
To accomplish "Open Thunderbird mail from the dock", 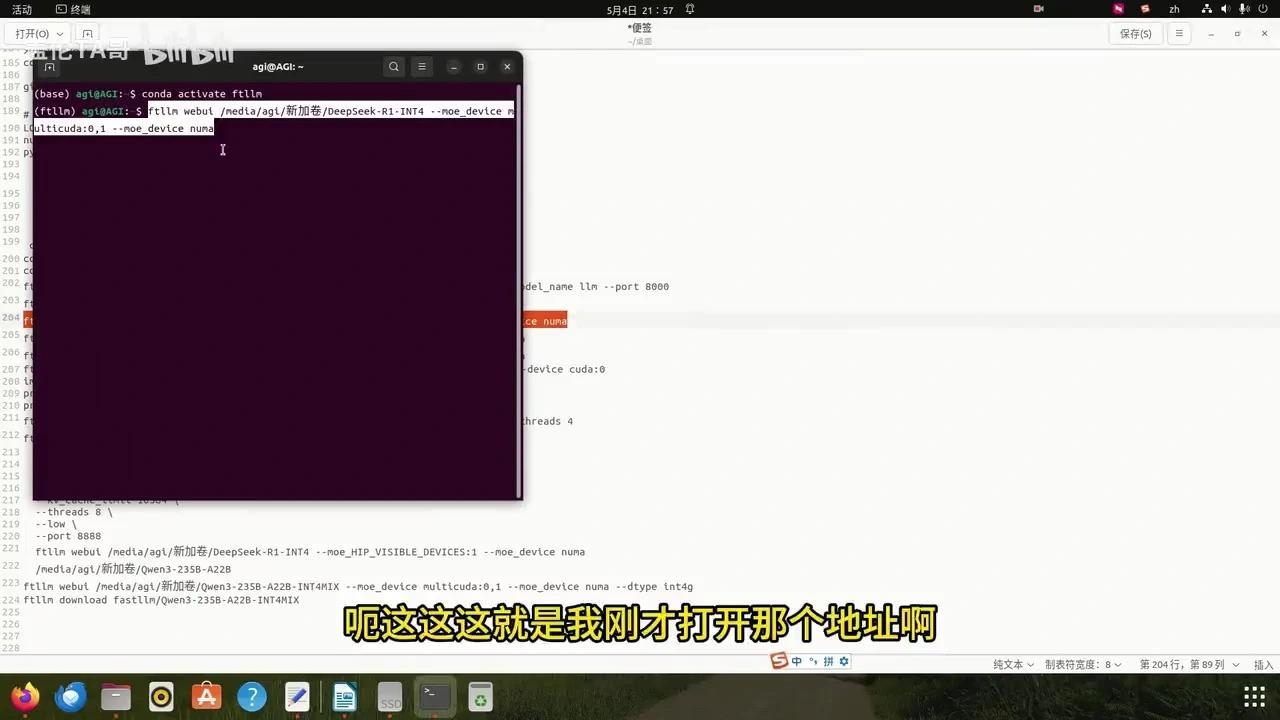I will pyautogui.click(x=71, y=695).
